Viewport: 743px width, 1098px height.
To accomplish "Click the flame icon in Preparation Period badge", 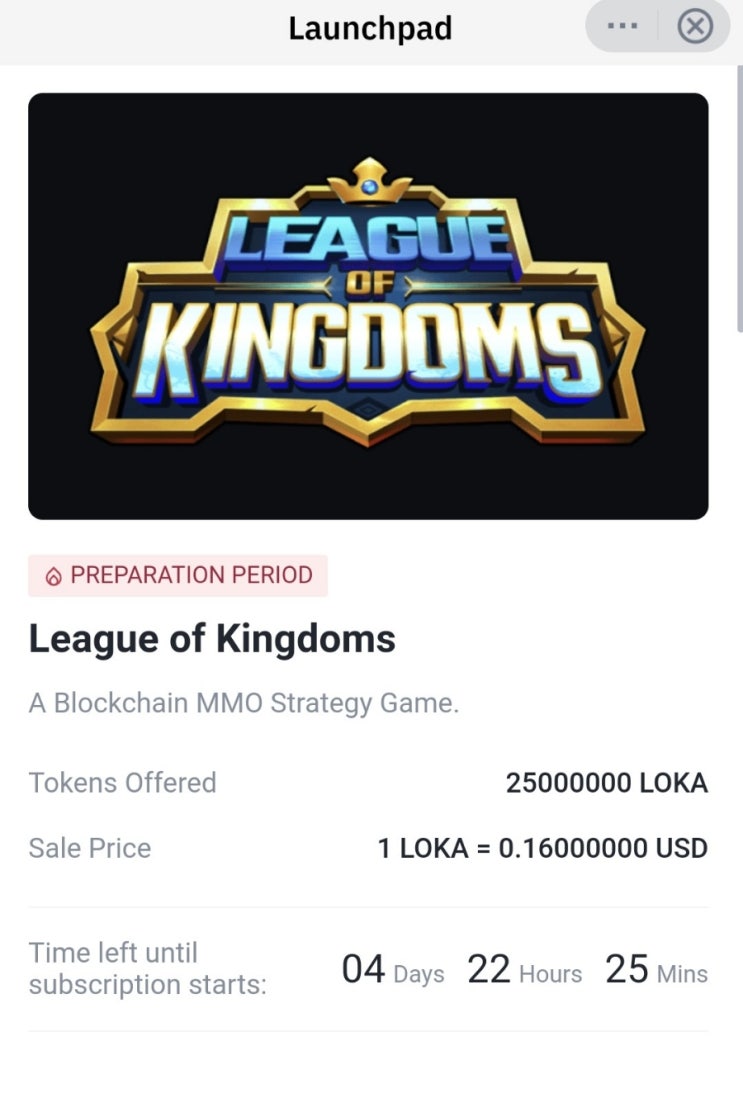I will point(53,576).
